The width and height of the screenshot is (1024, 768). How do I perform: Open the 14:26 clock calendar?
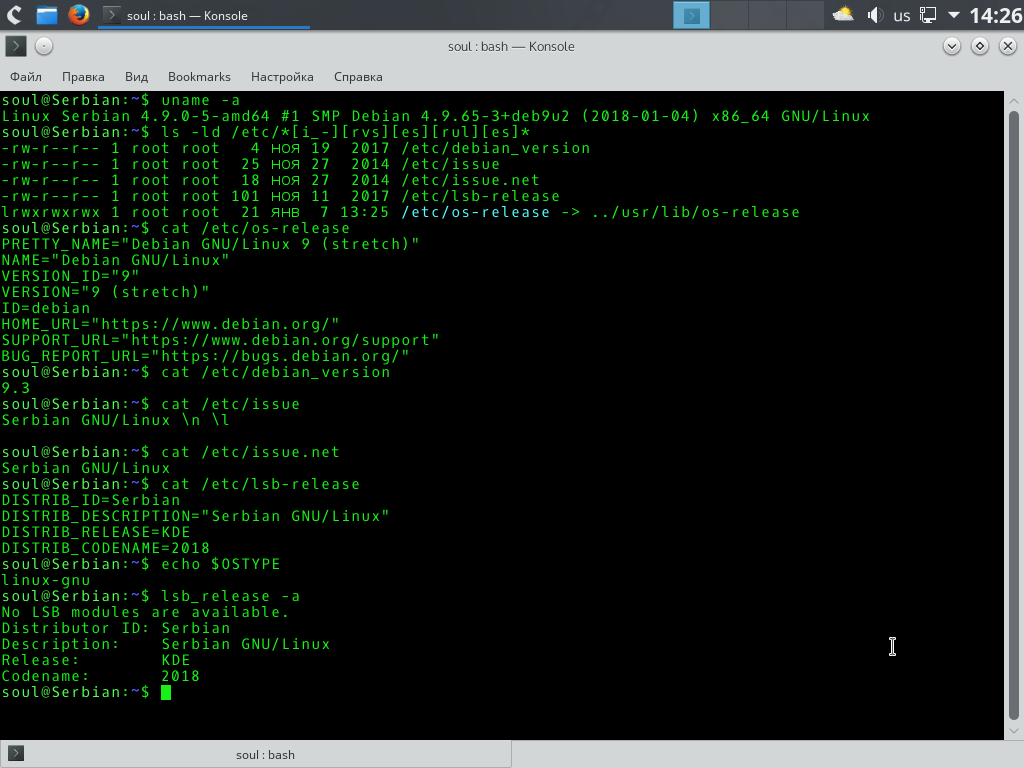coord(995,15)
